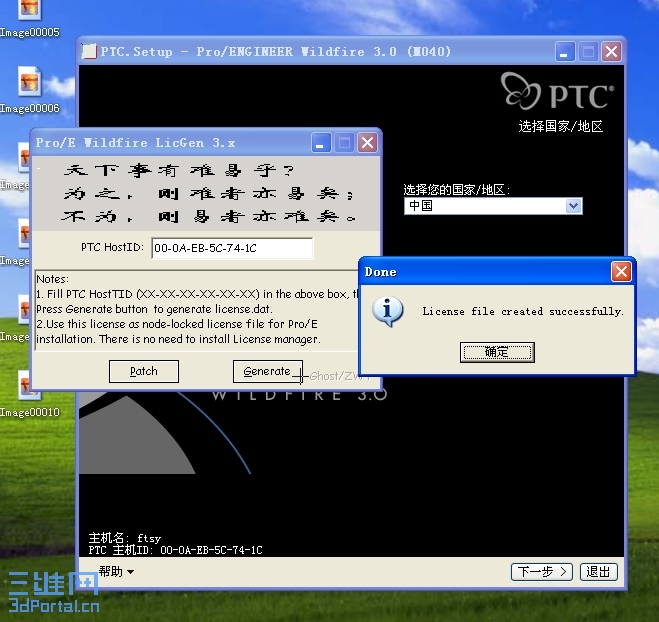Click the LicGen maximize button
The height and width of the screenshot is (622, 659).
pyautogui.click(x=345, y=143)
